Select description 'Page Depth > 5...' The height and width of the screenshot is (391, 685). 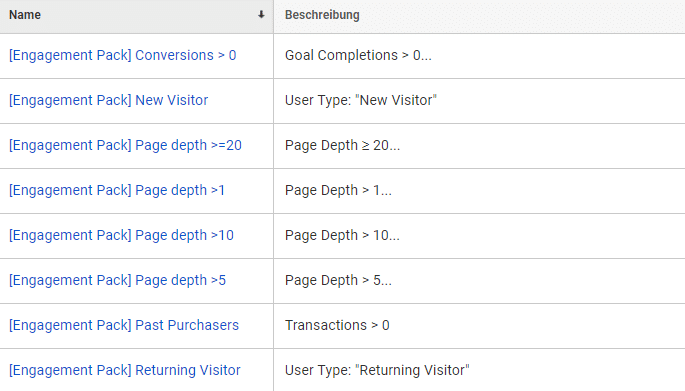click(x=338, y=280)
